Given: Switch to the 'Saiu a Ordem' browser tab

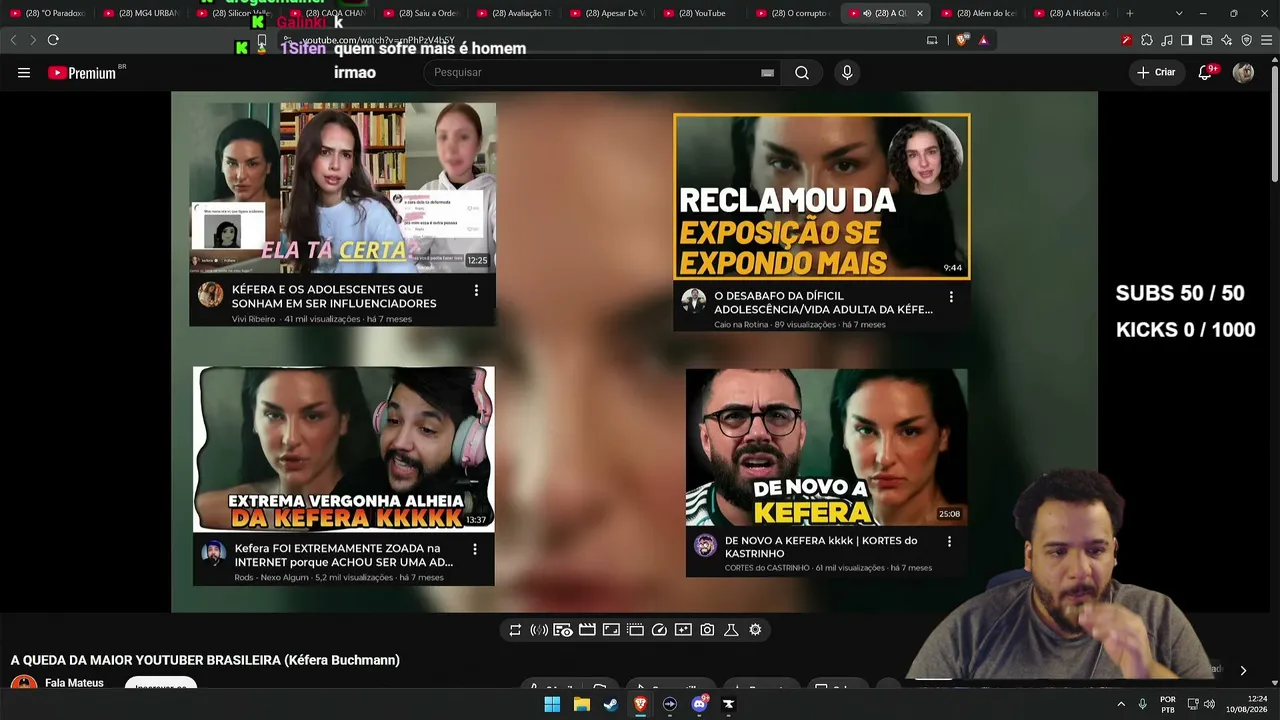Looking at the screenshot, I should coord(421,13).
